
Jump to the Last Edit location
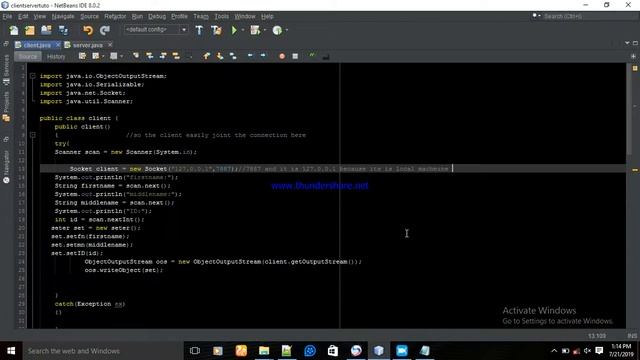point(82,56)
